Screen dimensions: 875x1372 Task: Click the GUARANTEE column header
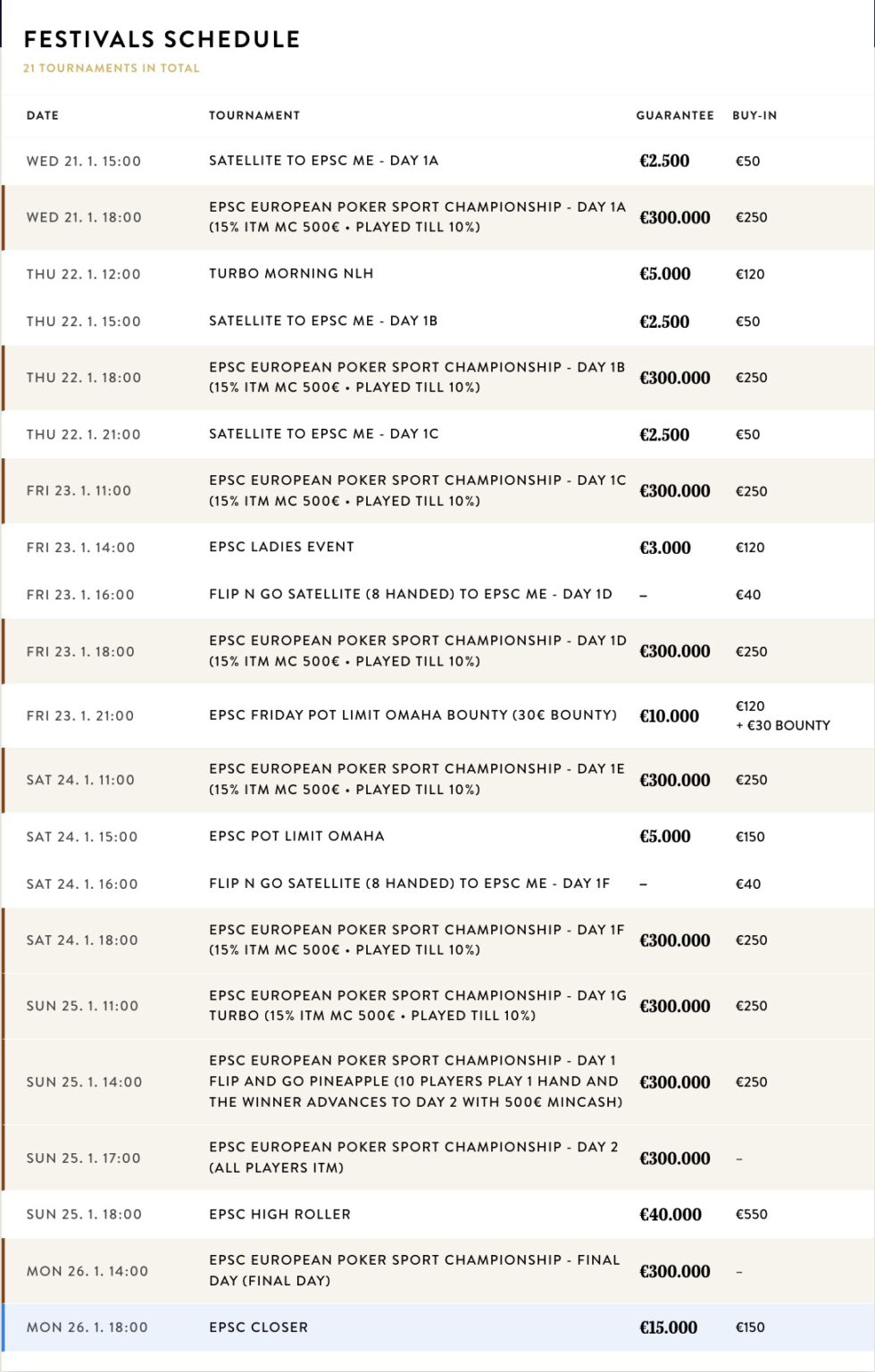point(674,115)
